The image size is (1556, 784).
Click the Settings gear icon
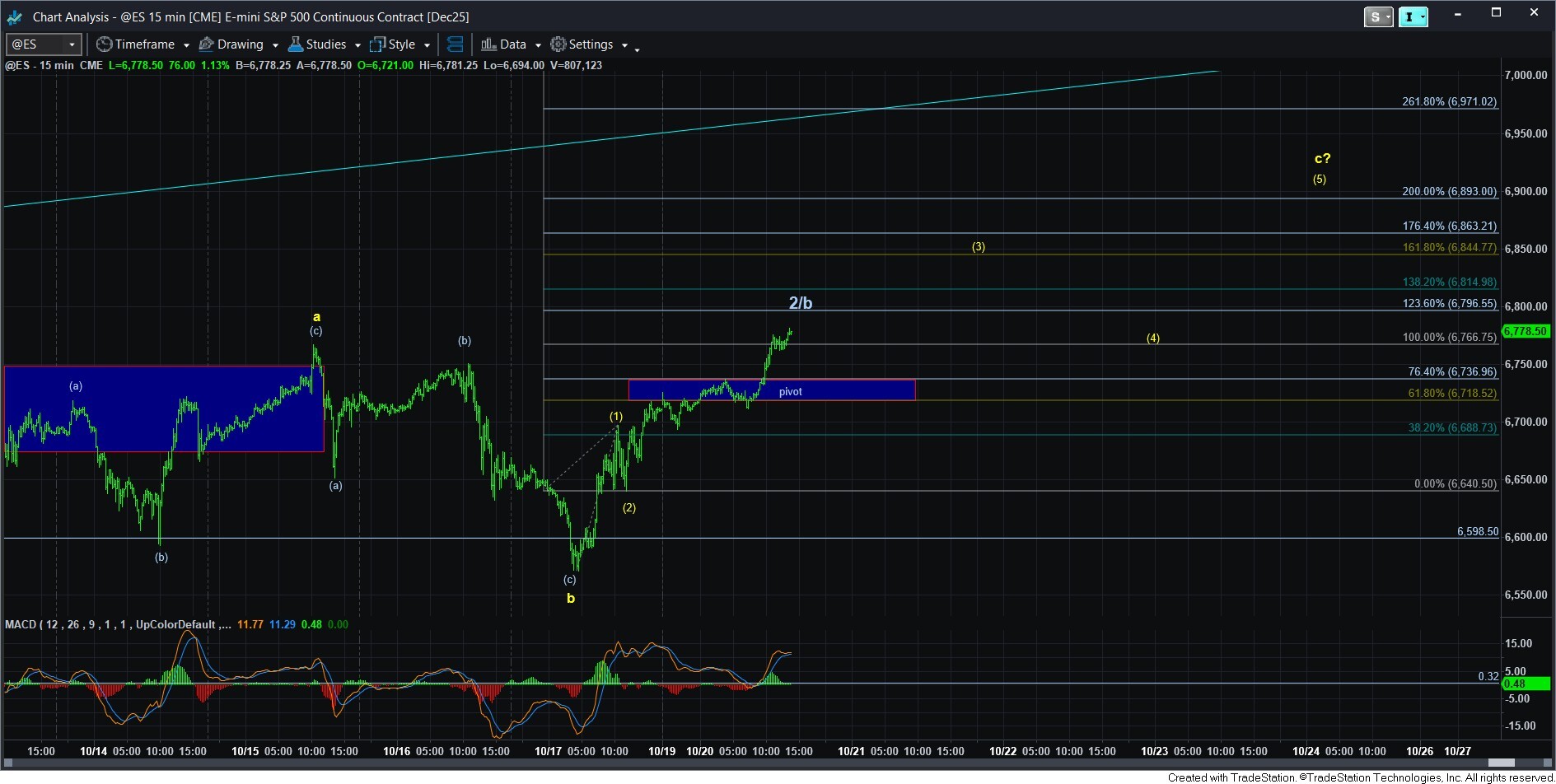coord(558,44)
